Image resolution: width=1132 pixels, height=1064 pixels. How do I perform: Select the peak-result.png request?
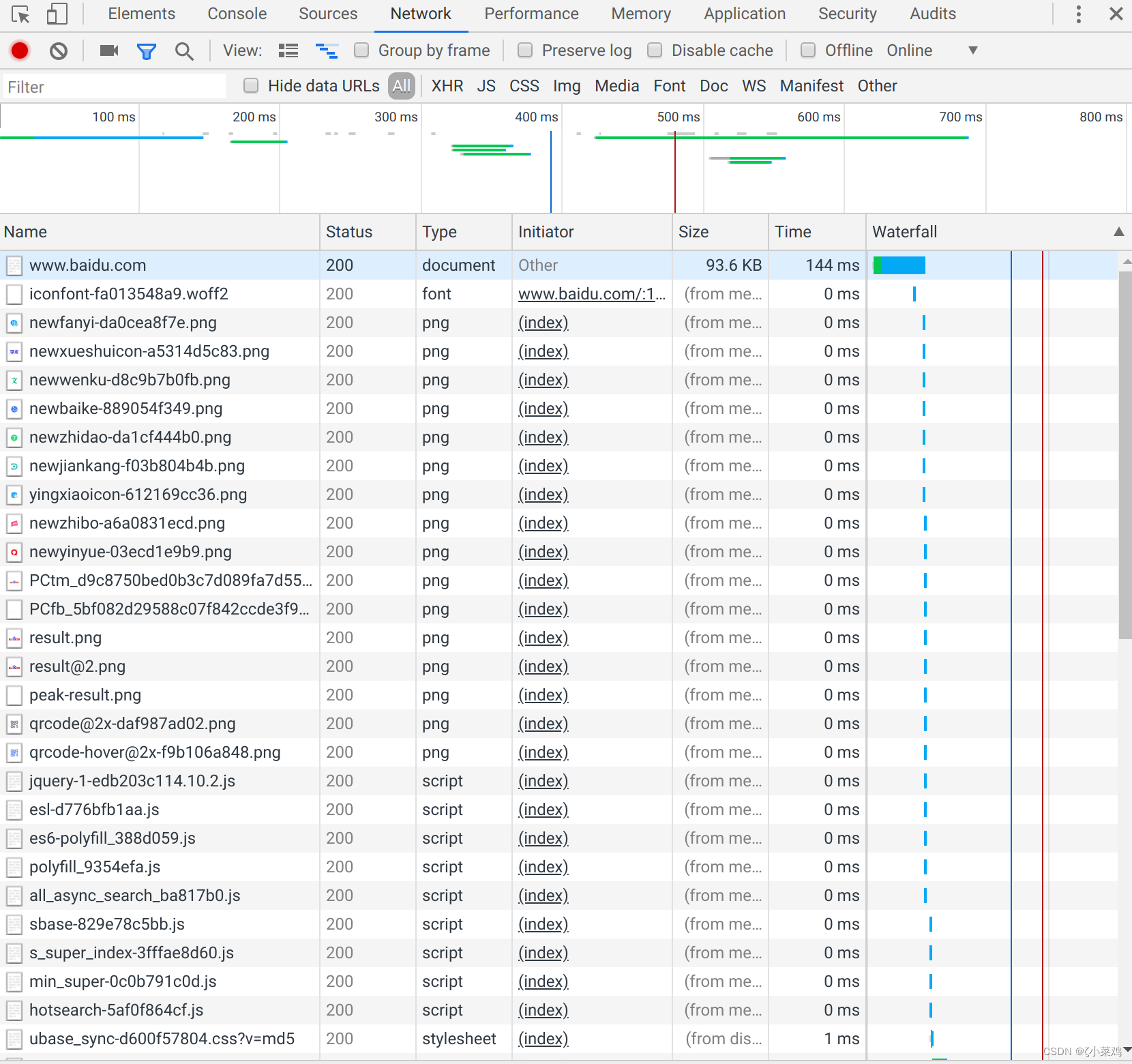point(85,695)
